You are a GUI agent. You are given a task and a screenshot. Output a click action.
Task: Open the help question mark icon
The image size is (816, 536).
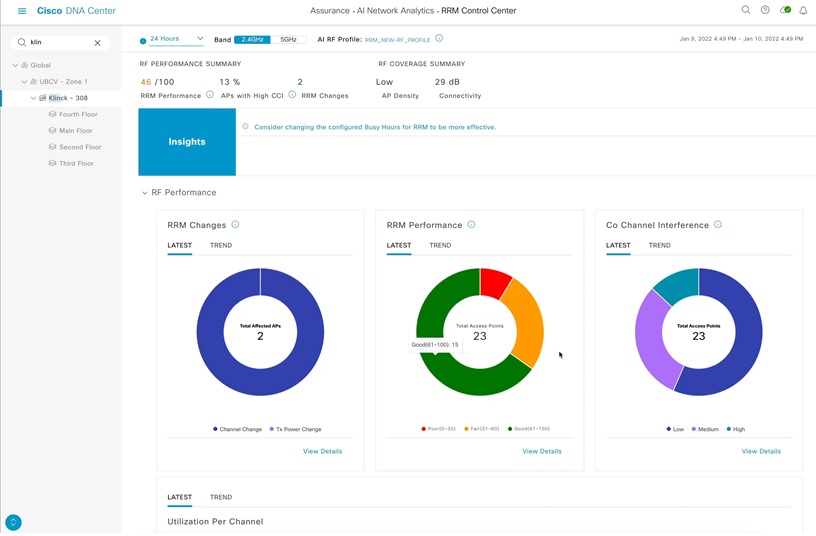point(765,10)
